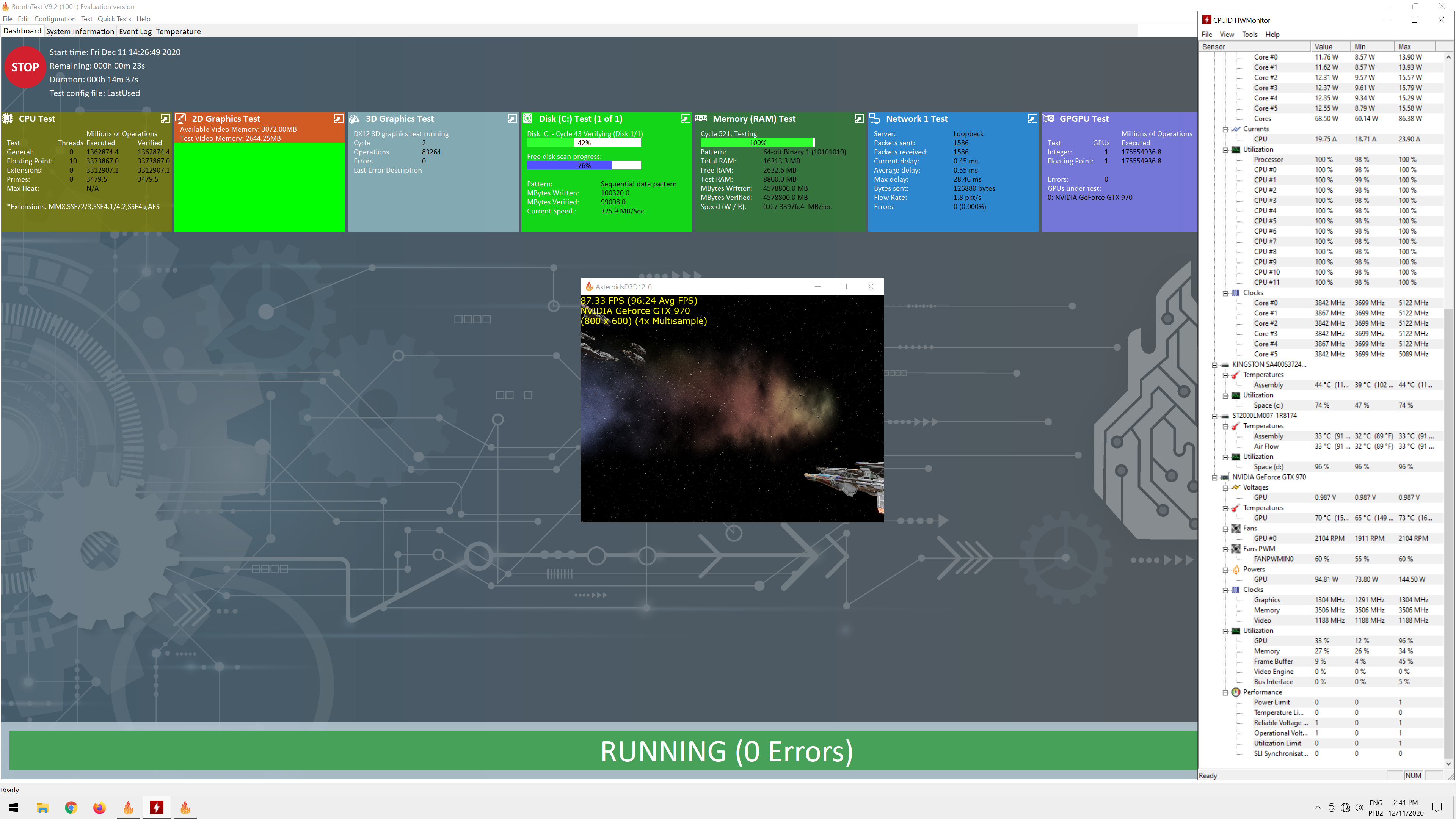Switch to HWMonitor via its taskbar icon
This screenshot has height=819, width=1456.
pos(157,808)
